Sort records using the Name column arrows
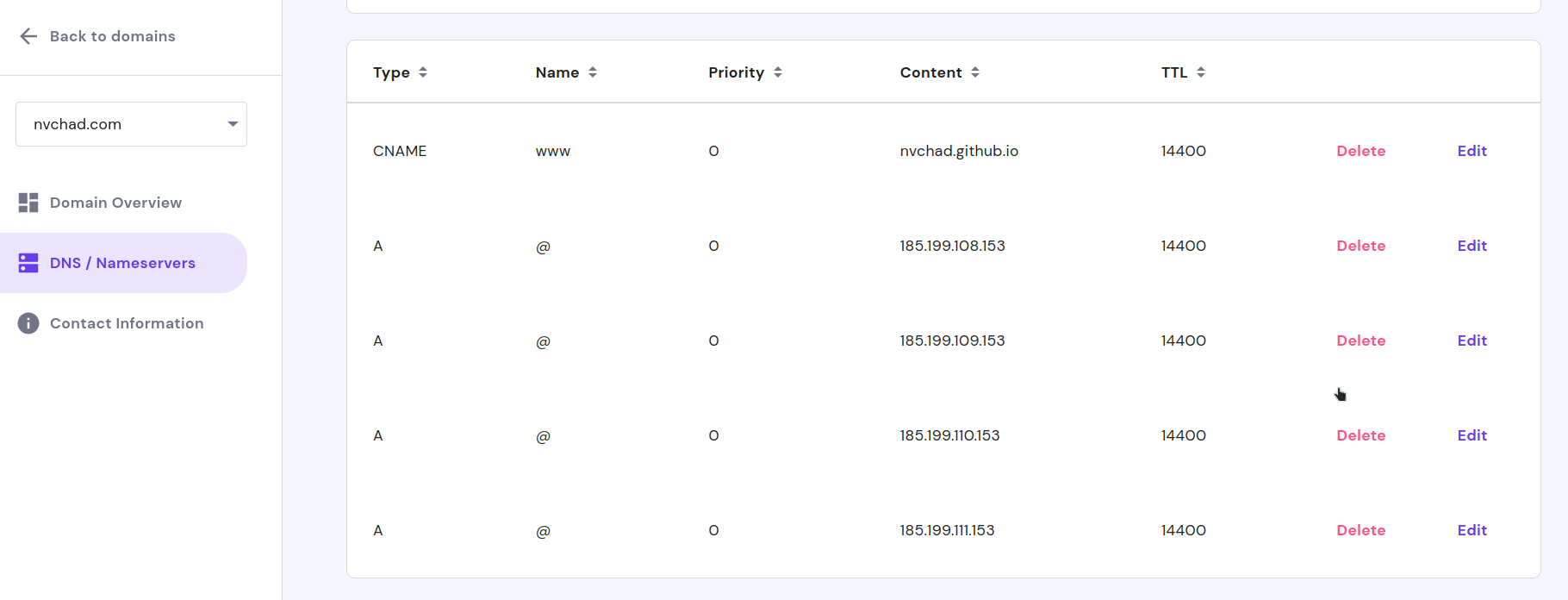Screen dimensions: 1568x600 point(593,72)
